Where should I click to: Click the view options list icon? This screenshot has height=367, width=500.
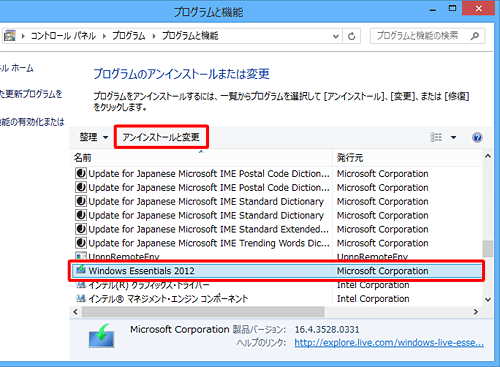coord(436,137)
